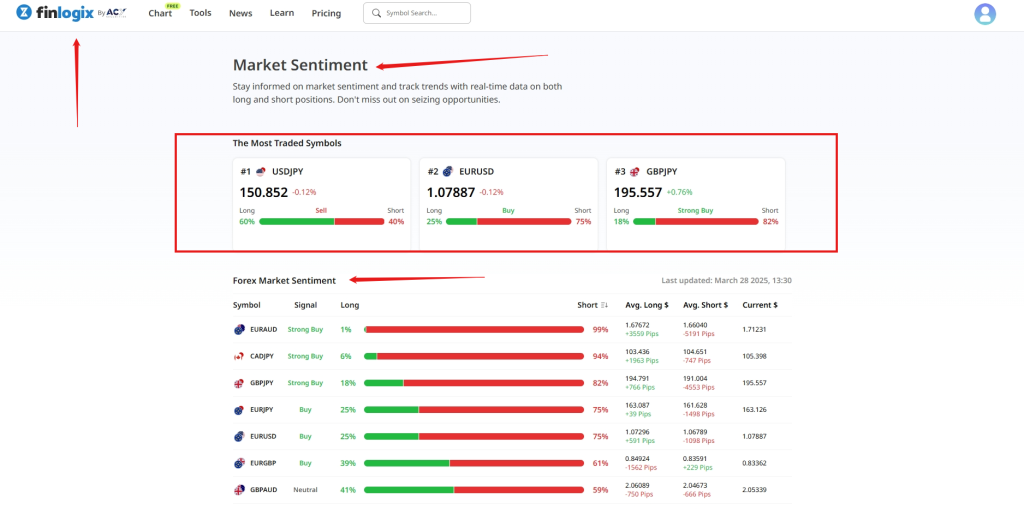Click the EURGBP symbol name
Image resolution: width=1024 pixels, height=509 pixels.
pyautogui.click(x=262, y=463)
